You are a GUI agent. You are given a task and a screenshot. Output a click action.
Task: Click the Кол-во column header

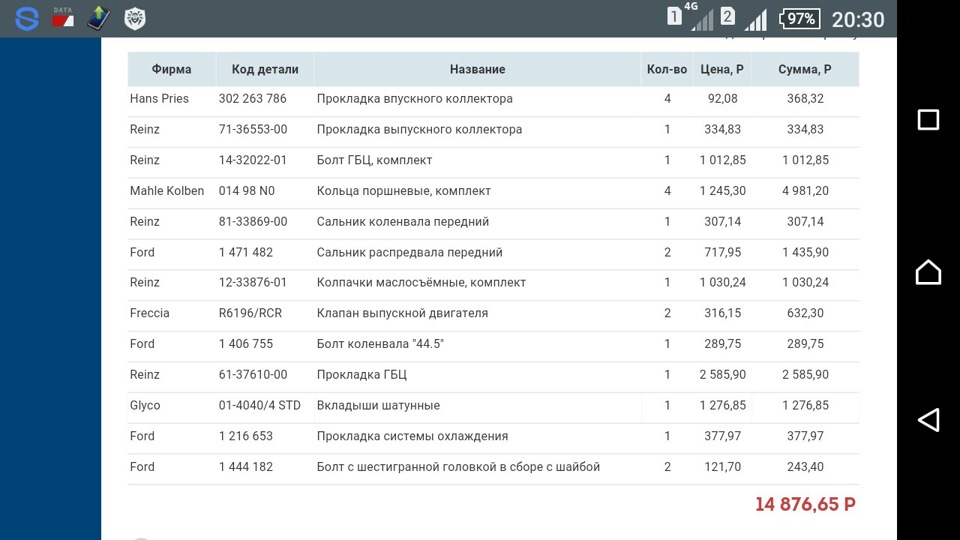click(667, 69)
